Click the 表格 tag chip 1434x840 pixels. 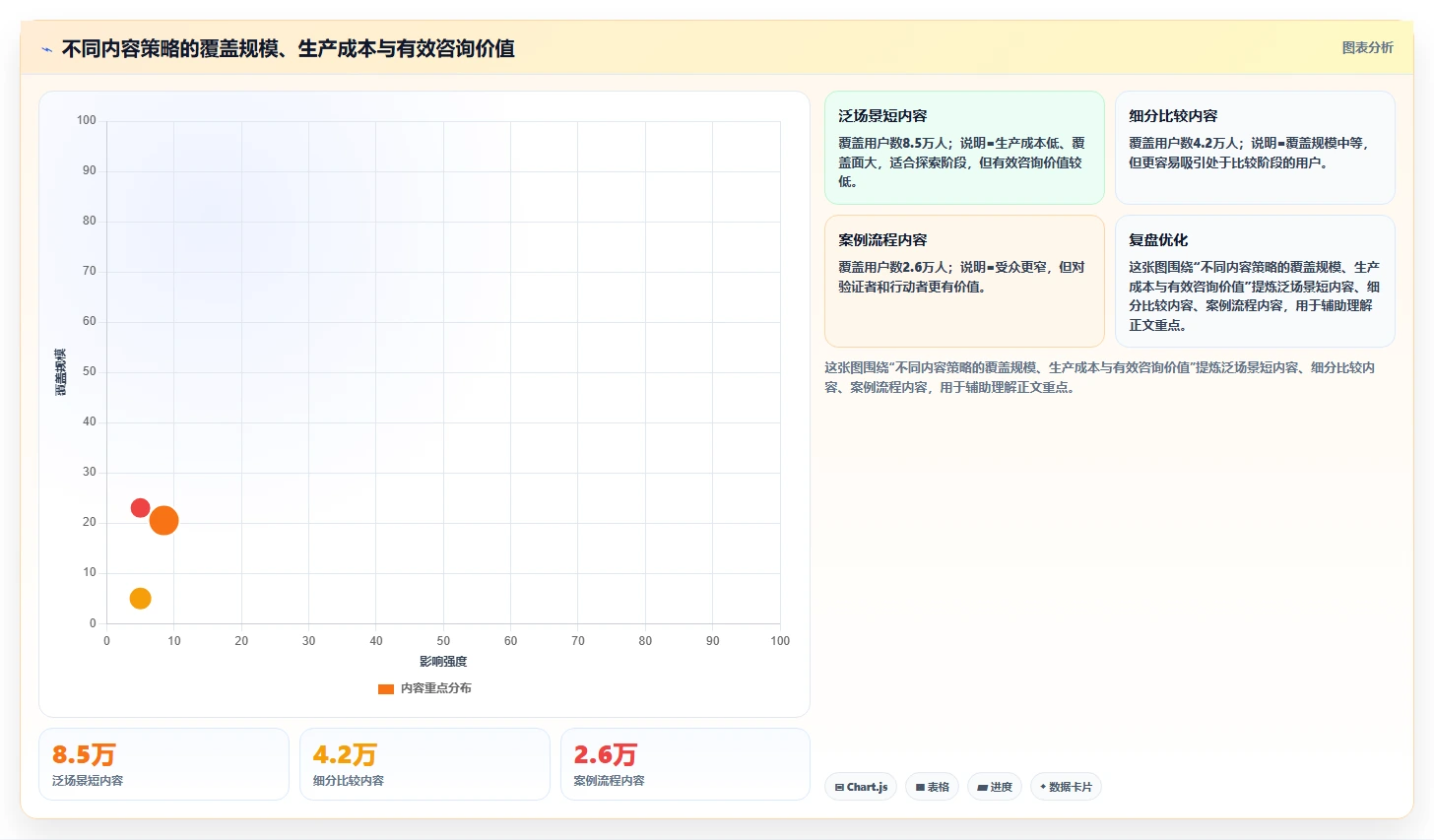[932, 787]
